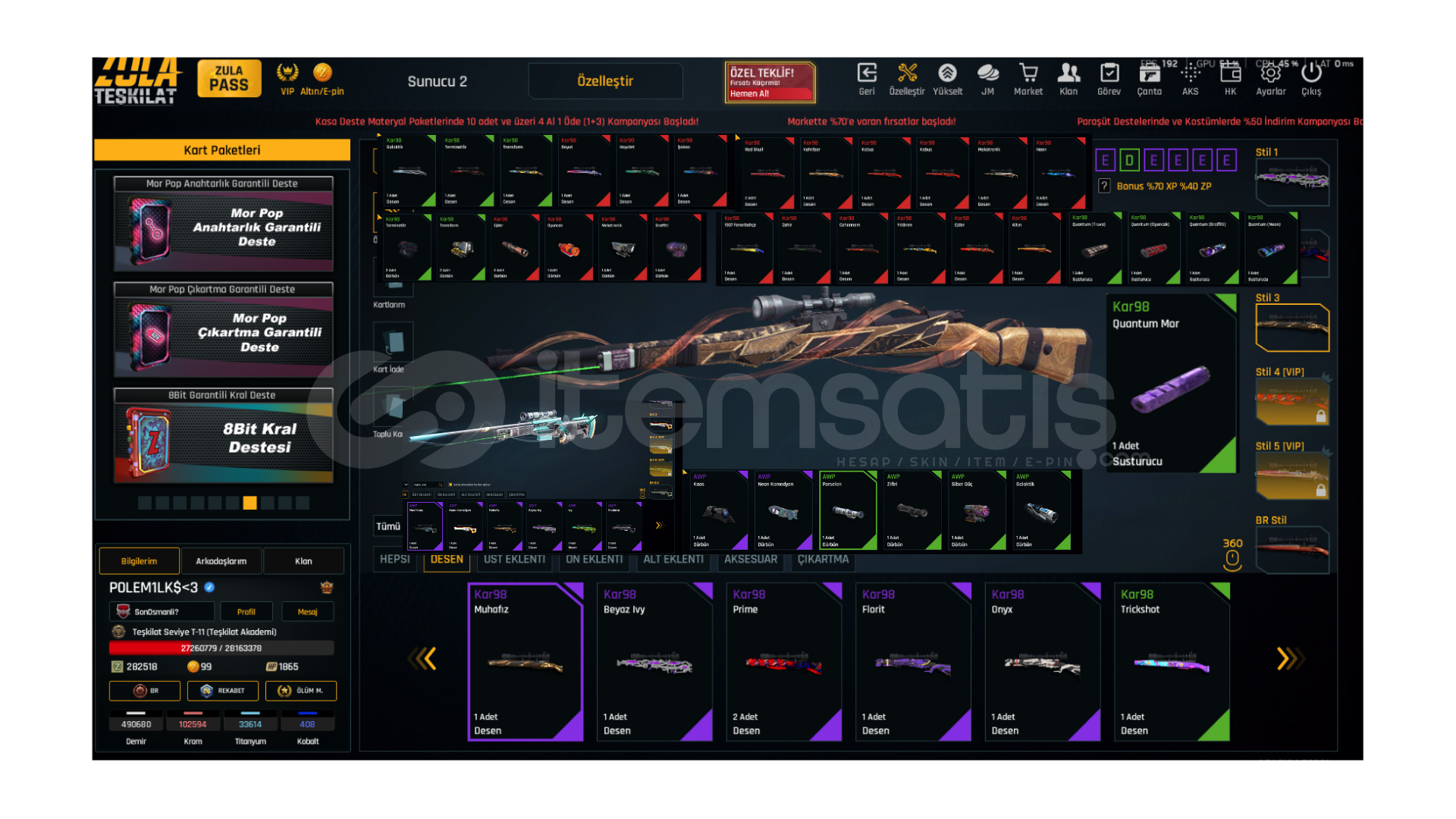This screenshot has height=819, width=1456.
Task: Click the 360 mouse rotate icon
Action: pyautogui.click(x=1232, y=560)
